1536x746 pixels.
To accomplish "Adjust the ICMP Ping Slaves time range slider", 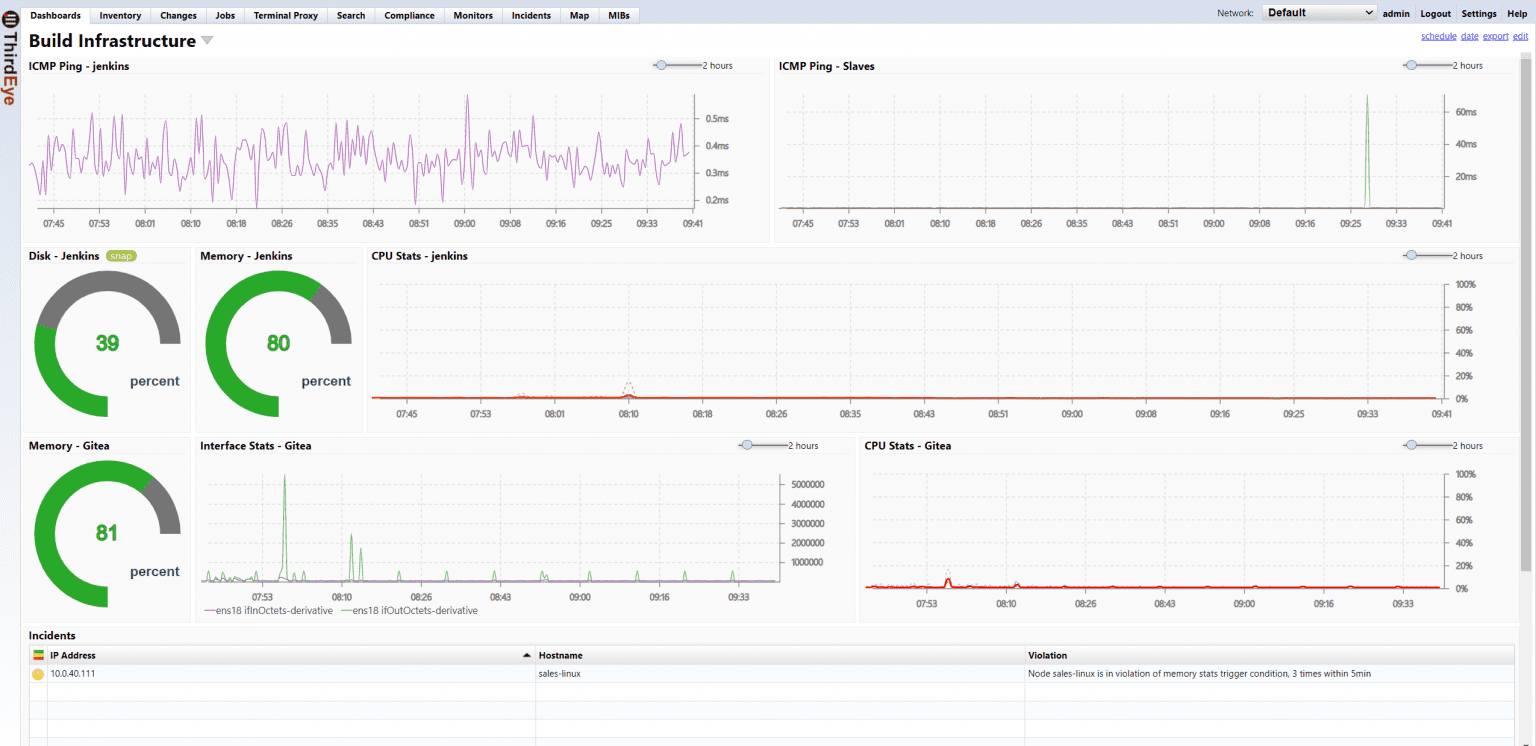I will [1411, 65].
